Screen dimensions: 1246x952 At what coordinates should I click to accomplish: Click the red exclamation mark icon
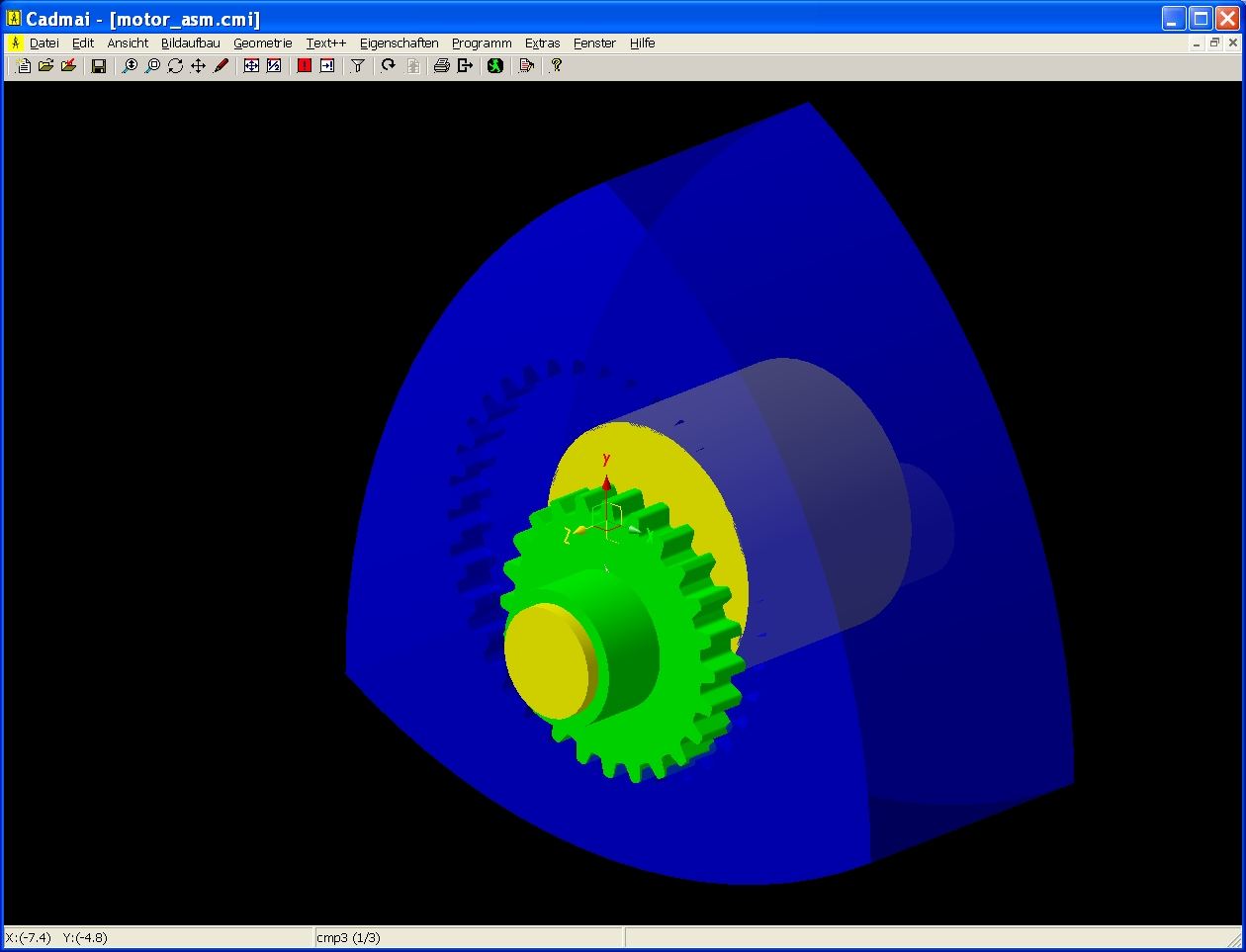[x=304, y=66]
